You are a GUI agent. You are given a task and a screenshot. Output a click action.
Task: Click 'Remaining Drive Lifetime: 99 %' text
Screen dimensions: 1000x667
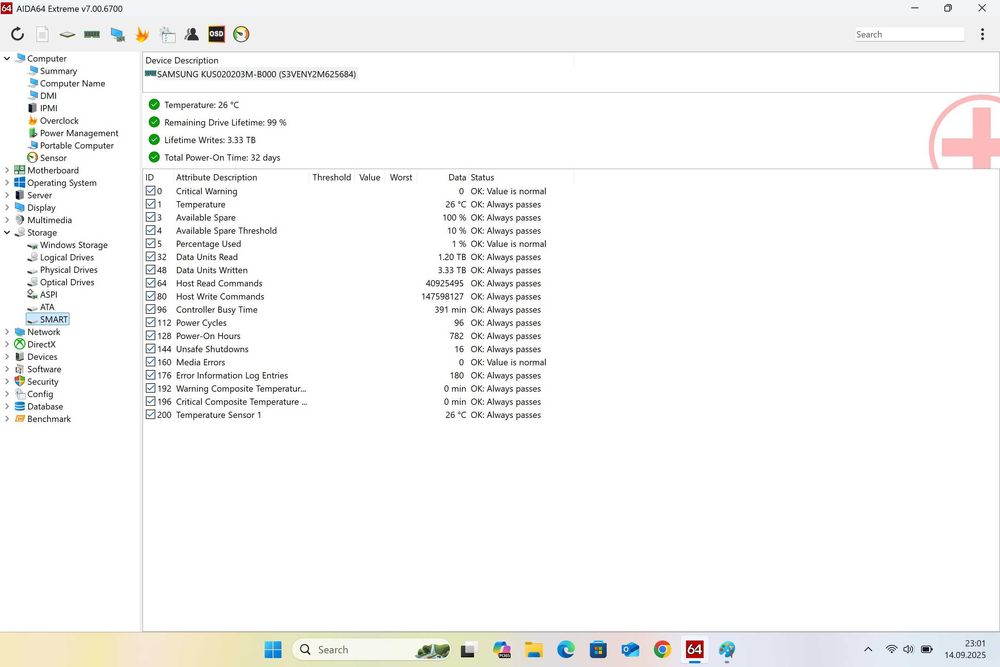(x=225, y=122)
